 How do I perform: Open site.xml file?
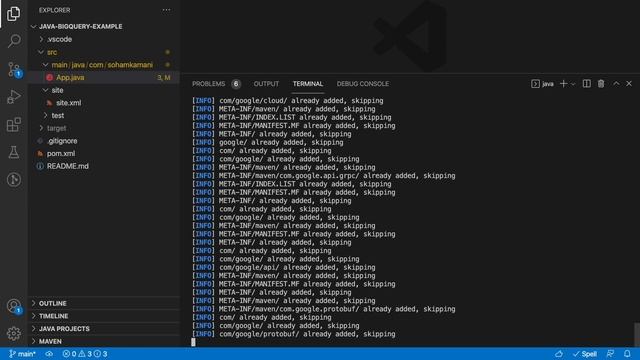(x=104, y=103)
